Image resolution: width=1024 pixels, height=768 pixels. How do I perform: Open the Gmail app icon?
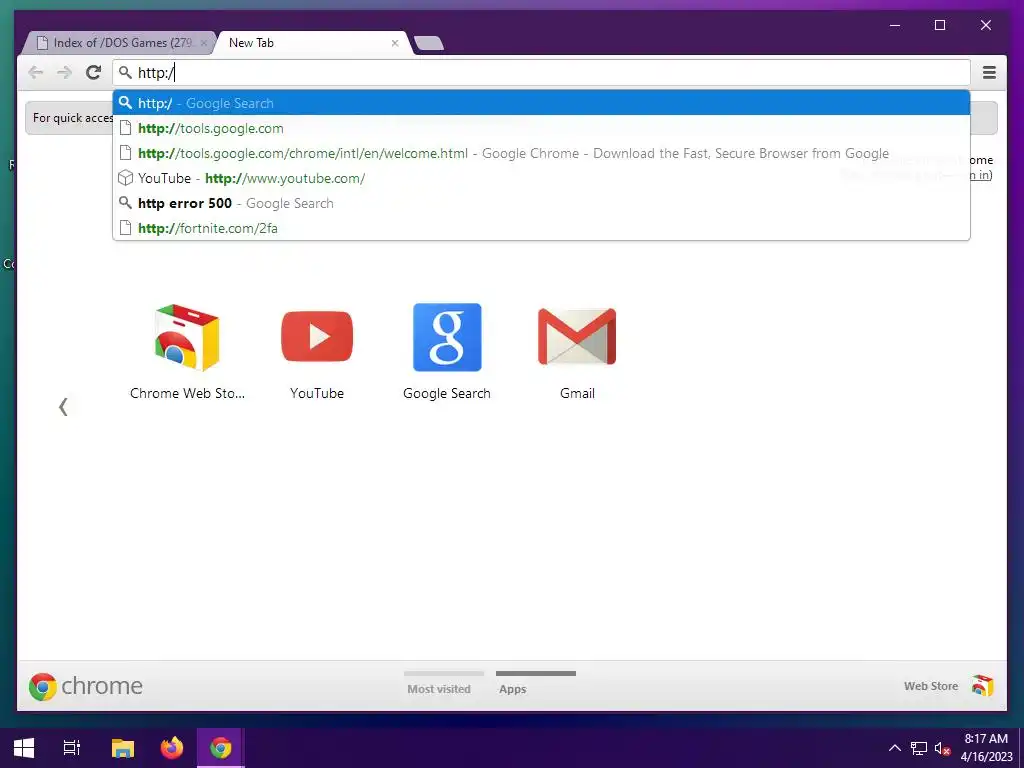pos(577,336)
